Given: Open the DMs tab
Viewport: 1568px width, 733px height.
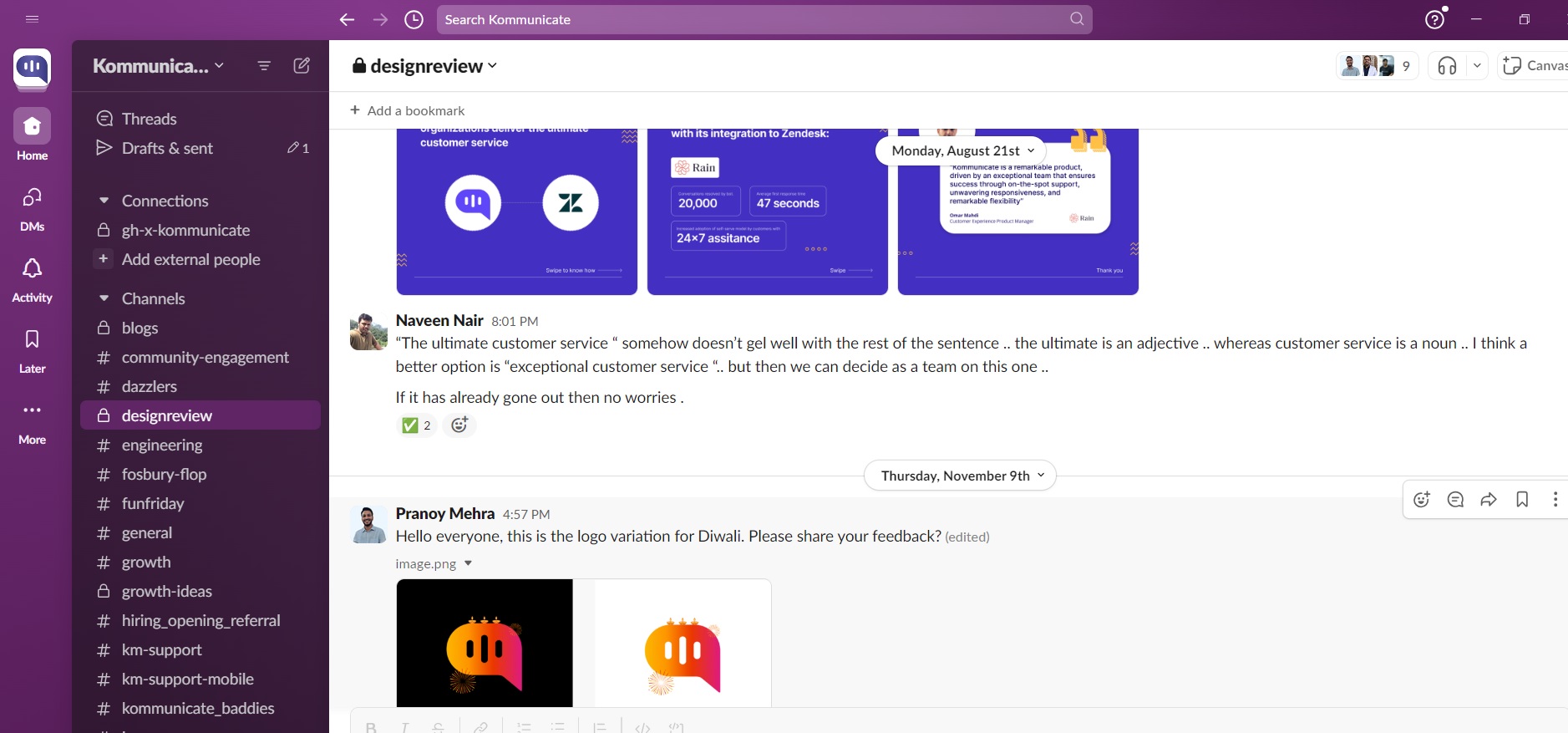Looking at the screenshot, I should coord(33,208).
